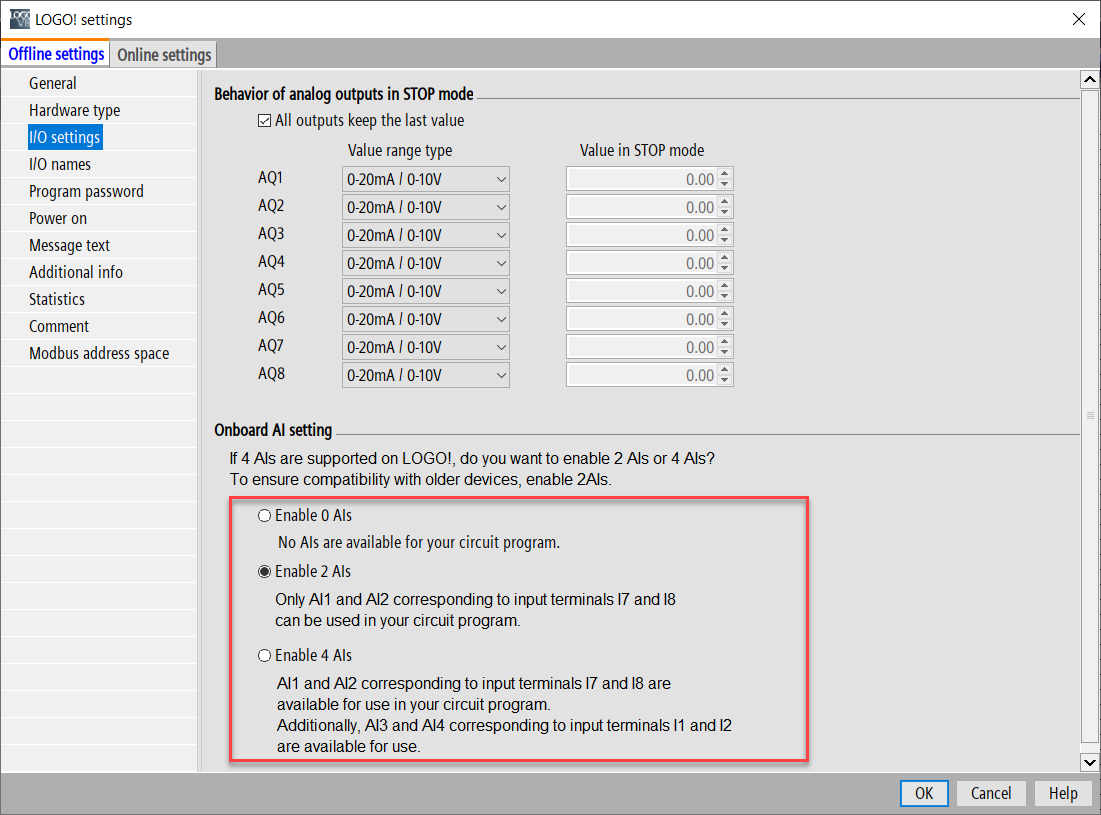Open AQ5 value range type dropdown

[426, 291]
